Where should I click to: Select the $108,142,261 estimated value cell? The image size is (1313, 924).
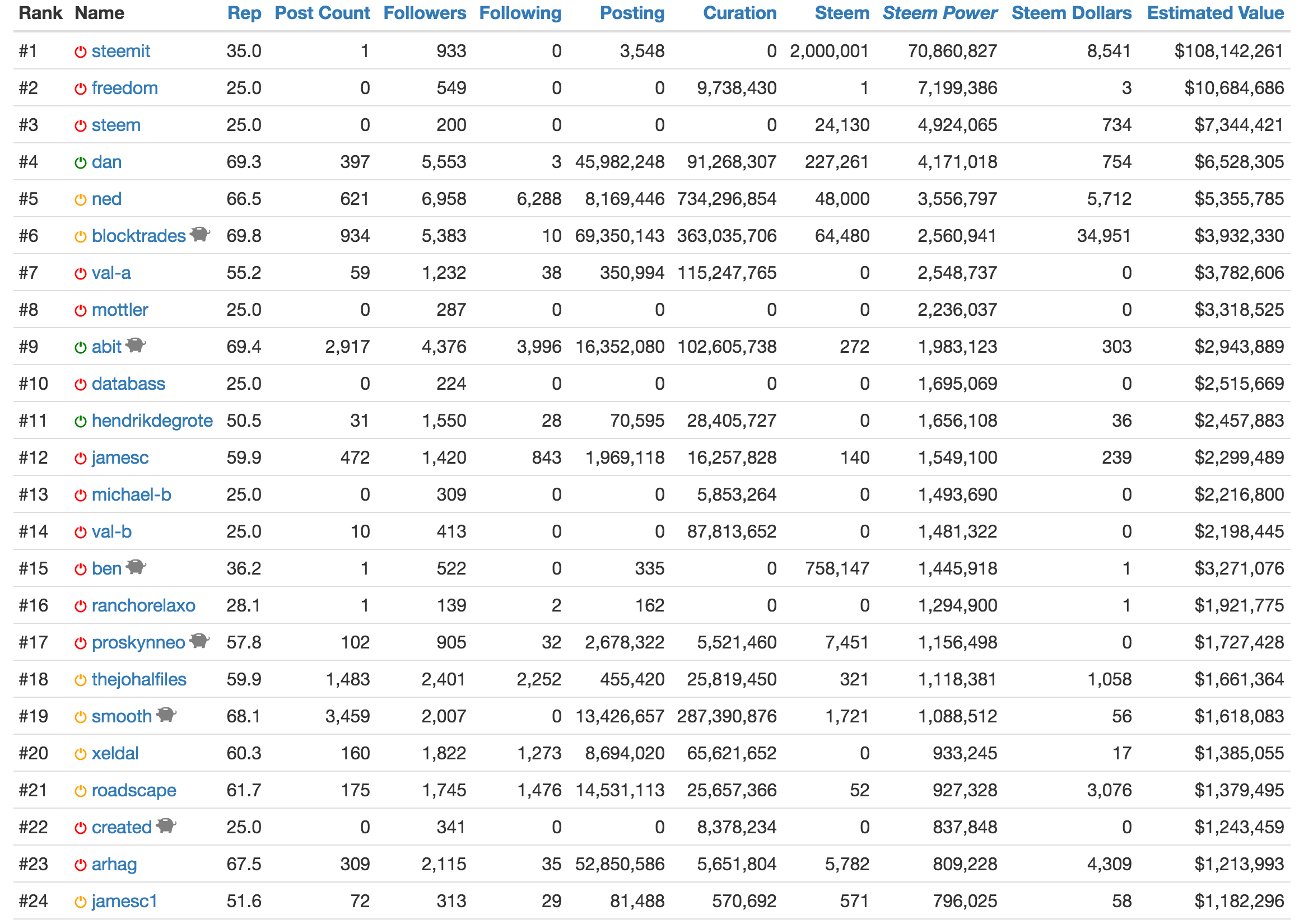click(x=1230, y=52)
